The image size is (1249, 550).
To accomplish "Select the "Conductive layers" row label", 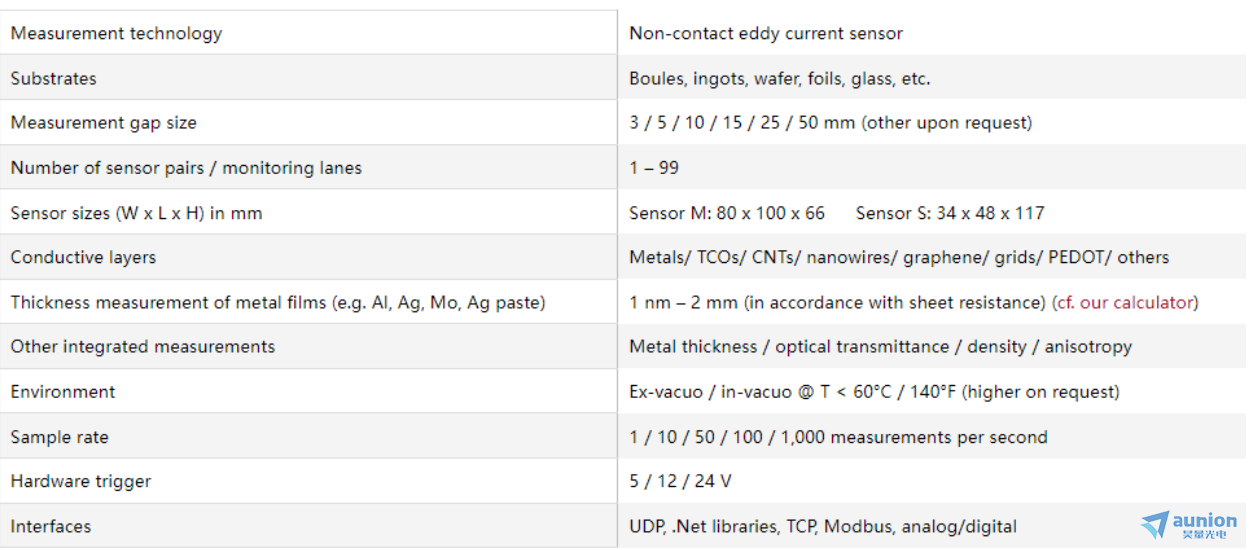I will 84,257.
